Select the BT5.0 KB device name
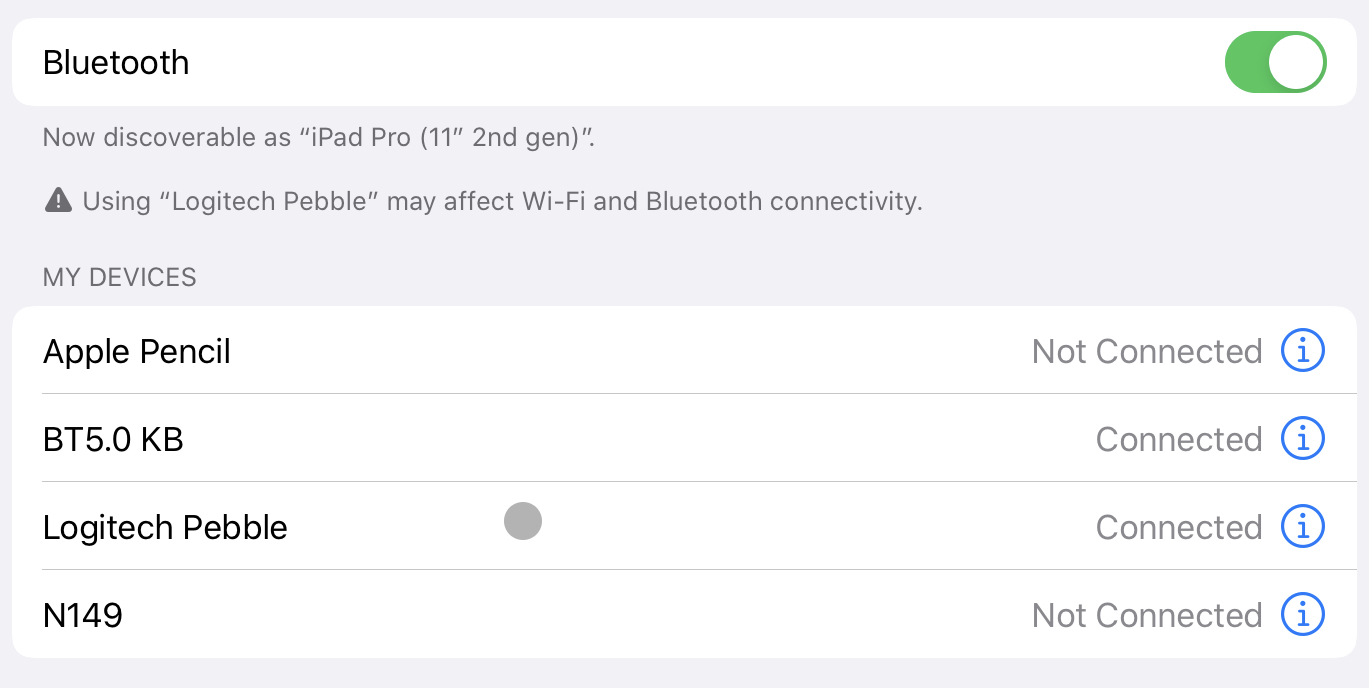Viewport: 1369px width, 688px height. click(113, 439)
